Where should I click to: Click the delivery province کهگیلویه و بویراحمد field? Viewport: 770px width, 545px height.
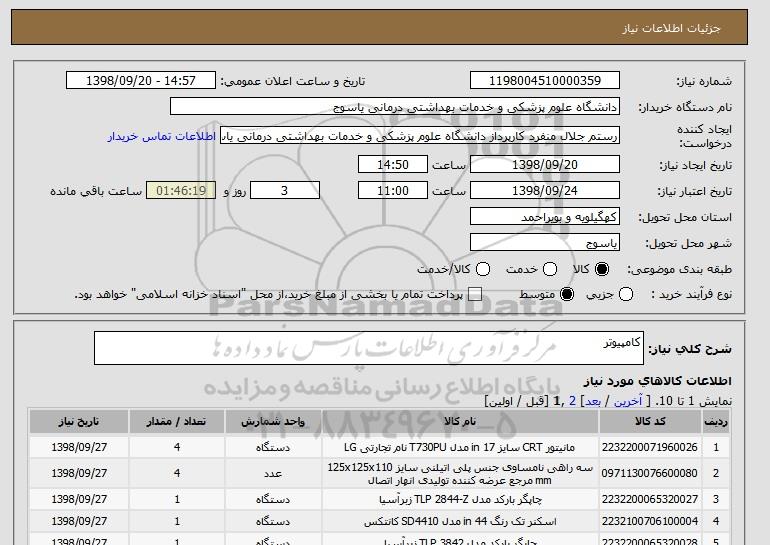pyautogui.click(x=545, y=217)
